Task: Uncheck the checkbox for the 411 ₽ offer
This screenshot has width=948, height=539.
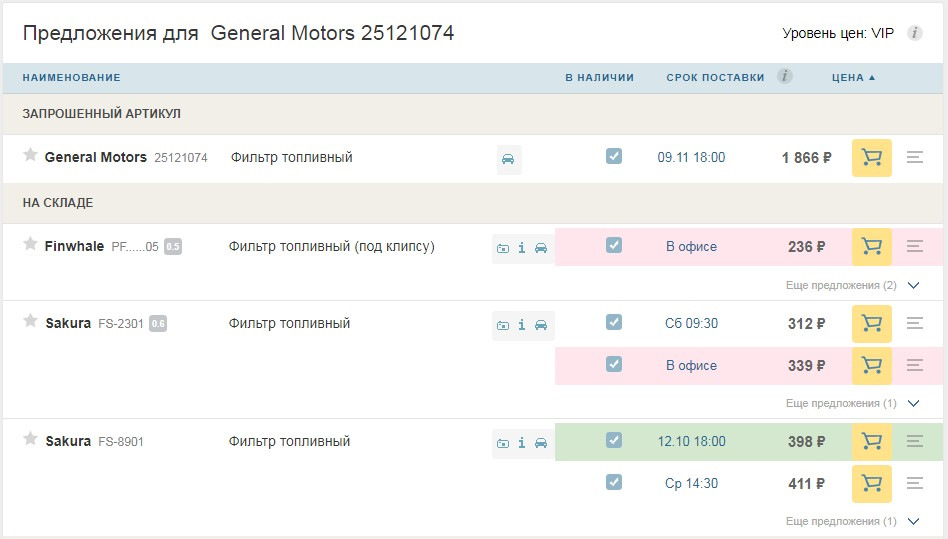Action: (x=614, y=482)
